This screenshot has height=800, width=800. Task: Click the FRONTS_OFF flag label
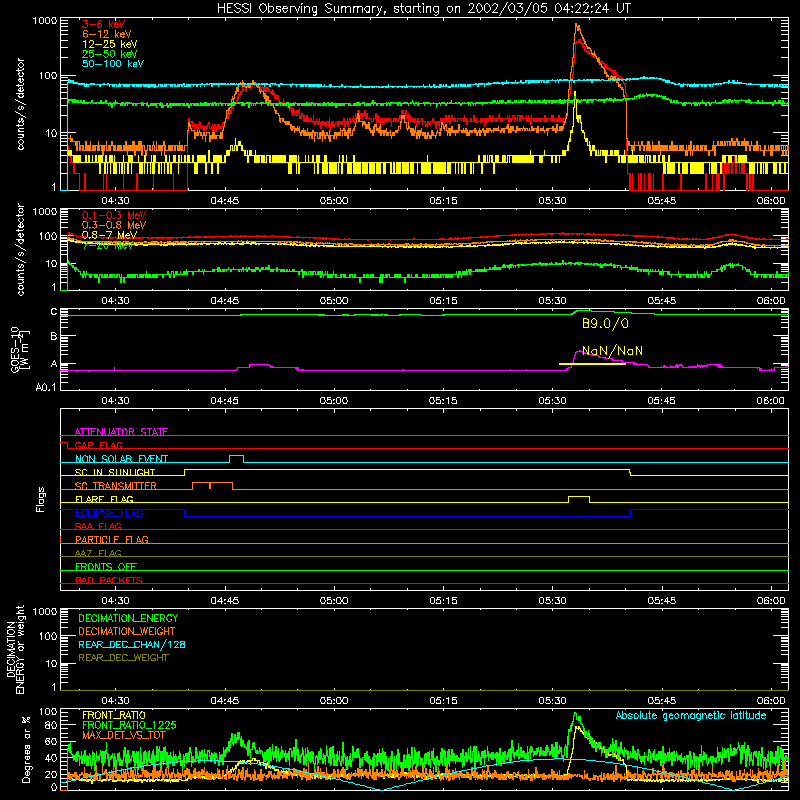coord(106,566)
